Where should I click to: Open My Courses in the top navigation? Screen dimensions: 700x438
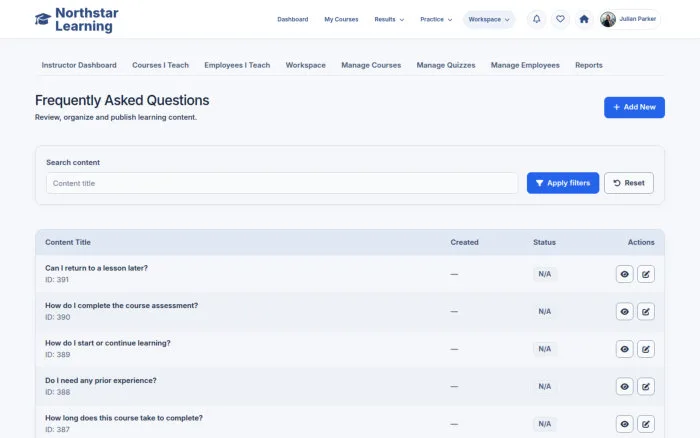coord(341,20)
